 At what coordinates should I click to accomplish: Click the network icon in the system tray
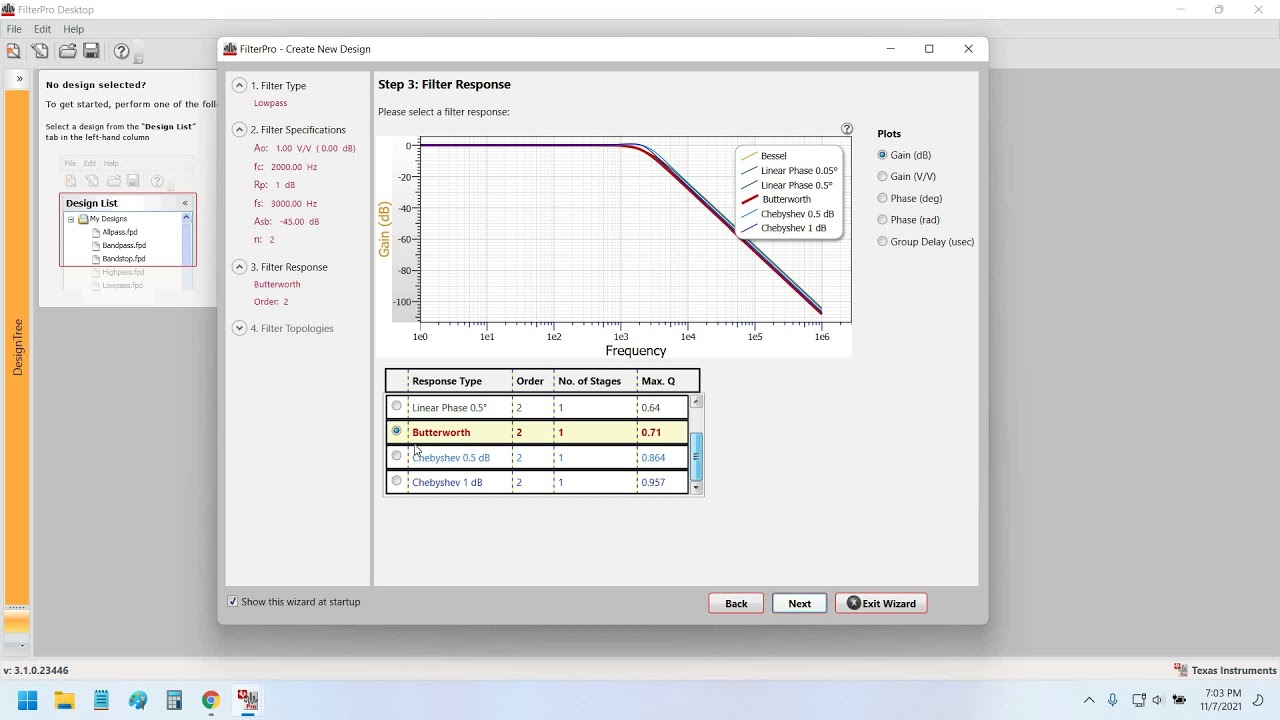(1138, 700)
